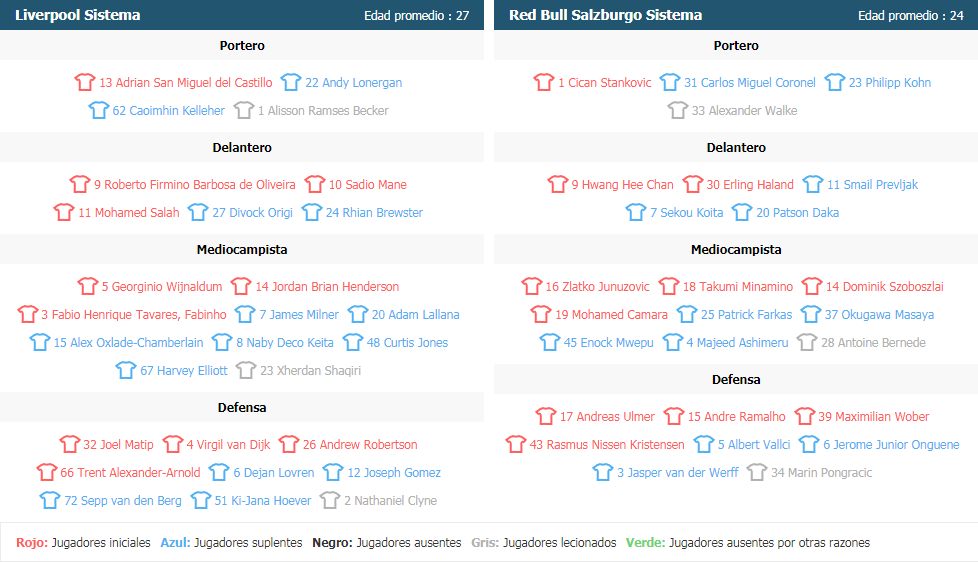
Task: Click the blue shirt icon beside Patson Daka
Action: (x=742, y=212)
